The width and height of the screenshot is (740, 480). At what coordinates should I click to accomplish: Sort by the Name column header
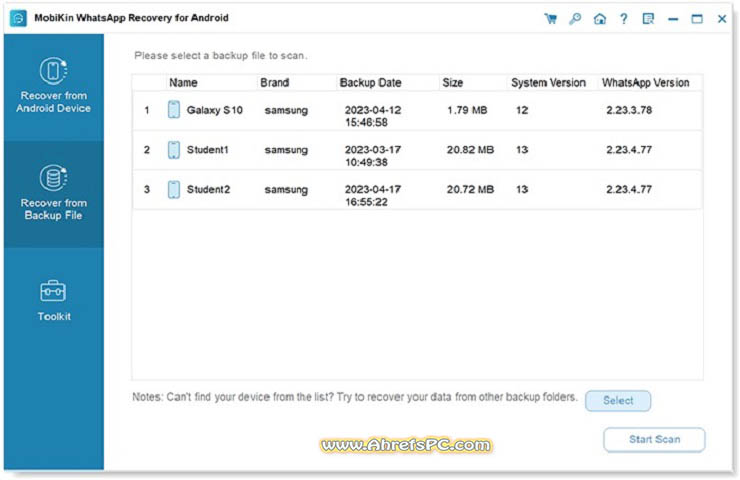tap(183, 83)
